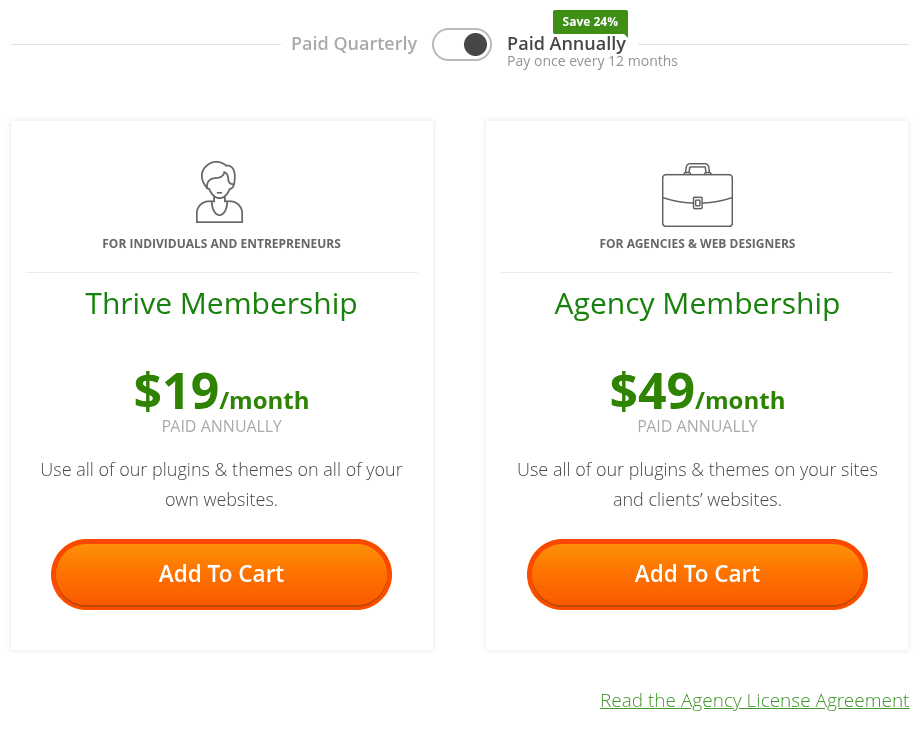Click the $19/month price
This screenshot has height=730, width=920.
point(221,392)
